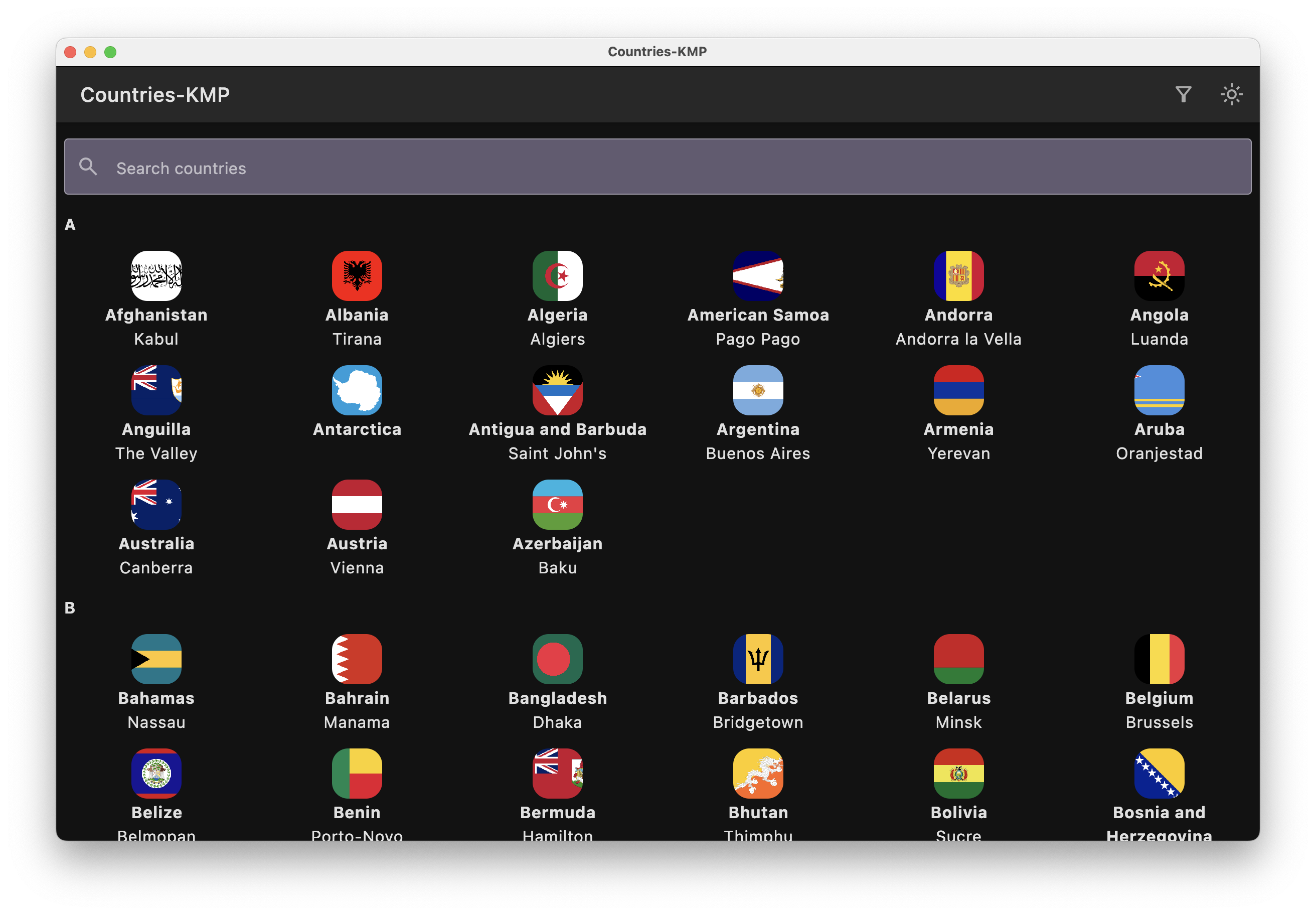Select the Bhutan flag icon
1316x915 pixels.
(758, 774)
